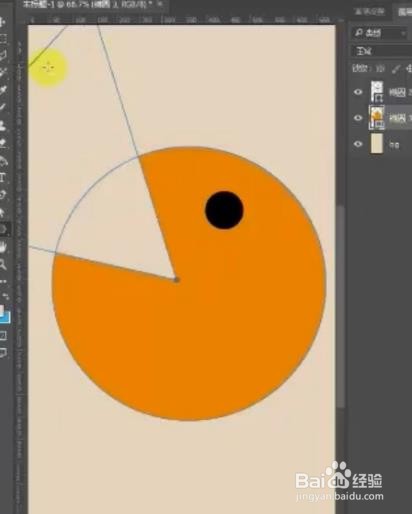Select the Rectangular Marquee tool

[3, 39]
